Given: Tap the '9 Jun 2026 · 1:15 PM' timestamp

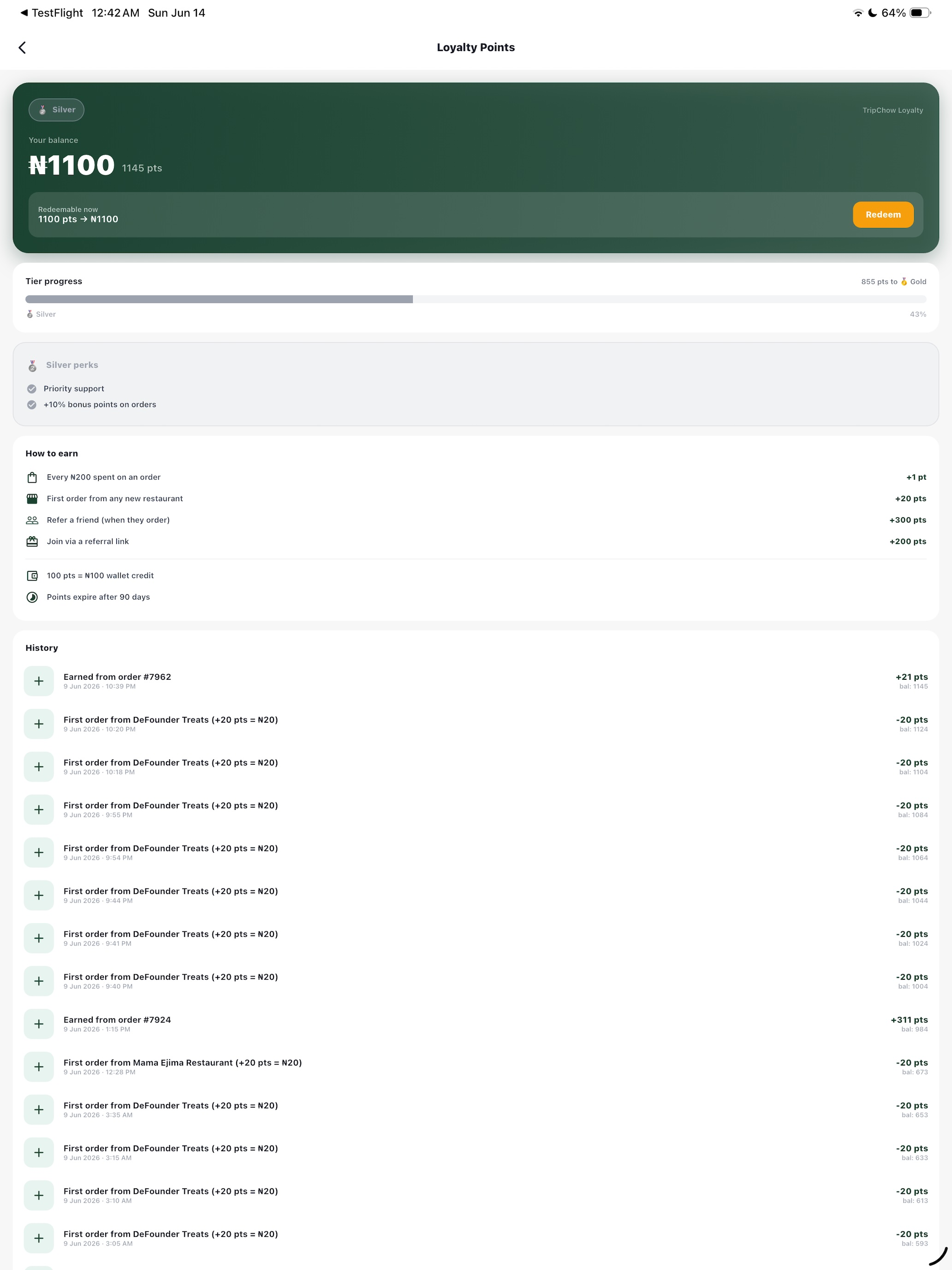Looking at the screenshot, I should coord(97,1030).
